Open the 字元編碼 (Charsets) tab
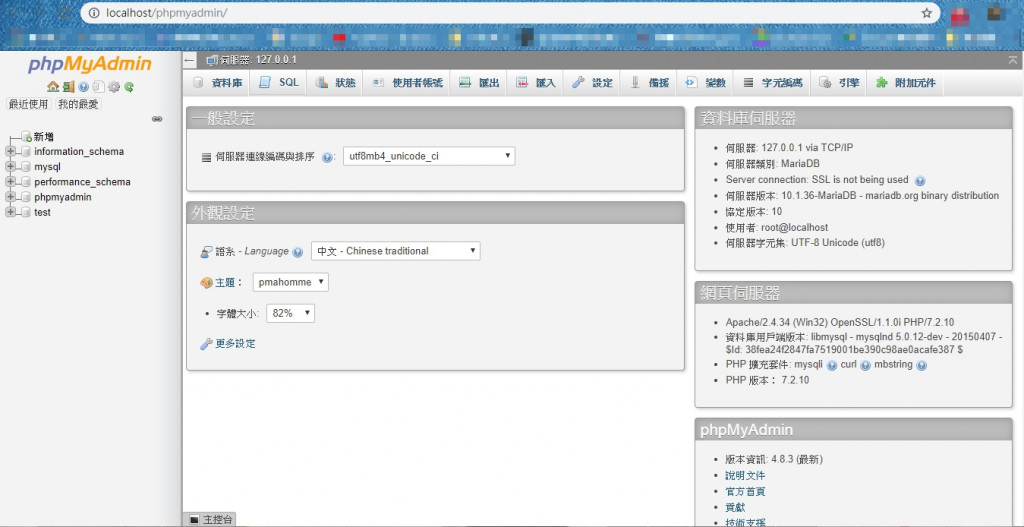This screenshot has width=1024, height=527. (773, 83)
